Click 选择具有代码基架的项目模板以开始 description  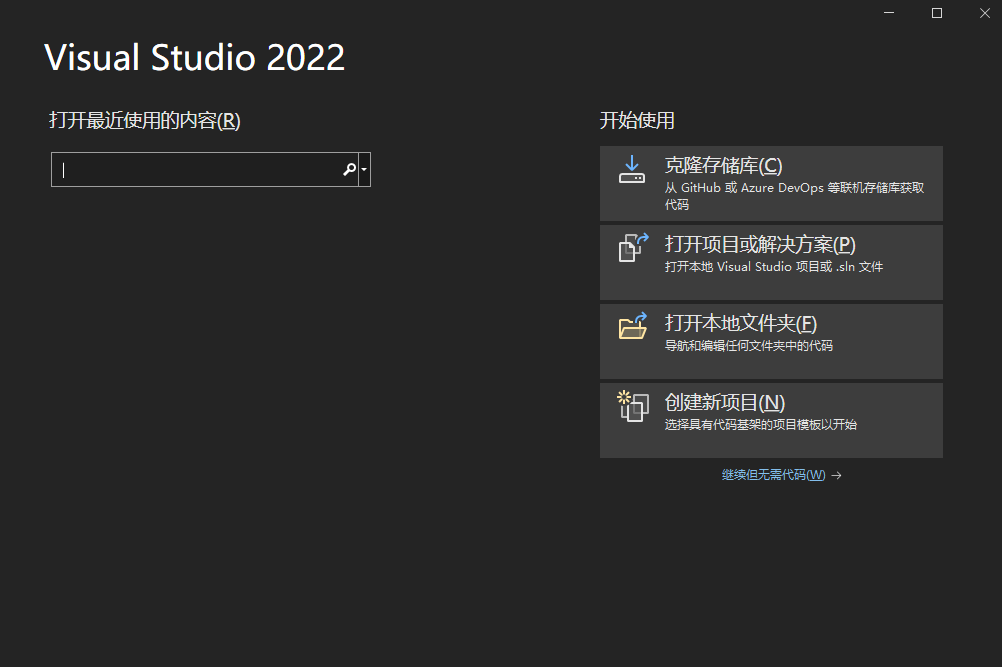[760, 425]
